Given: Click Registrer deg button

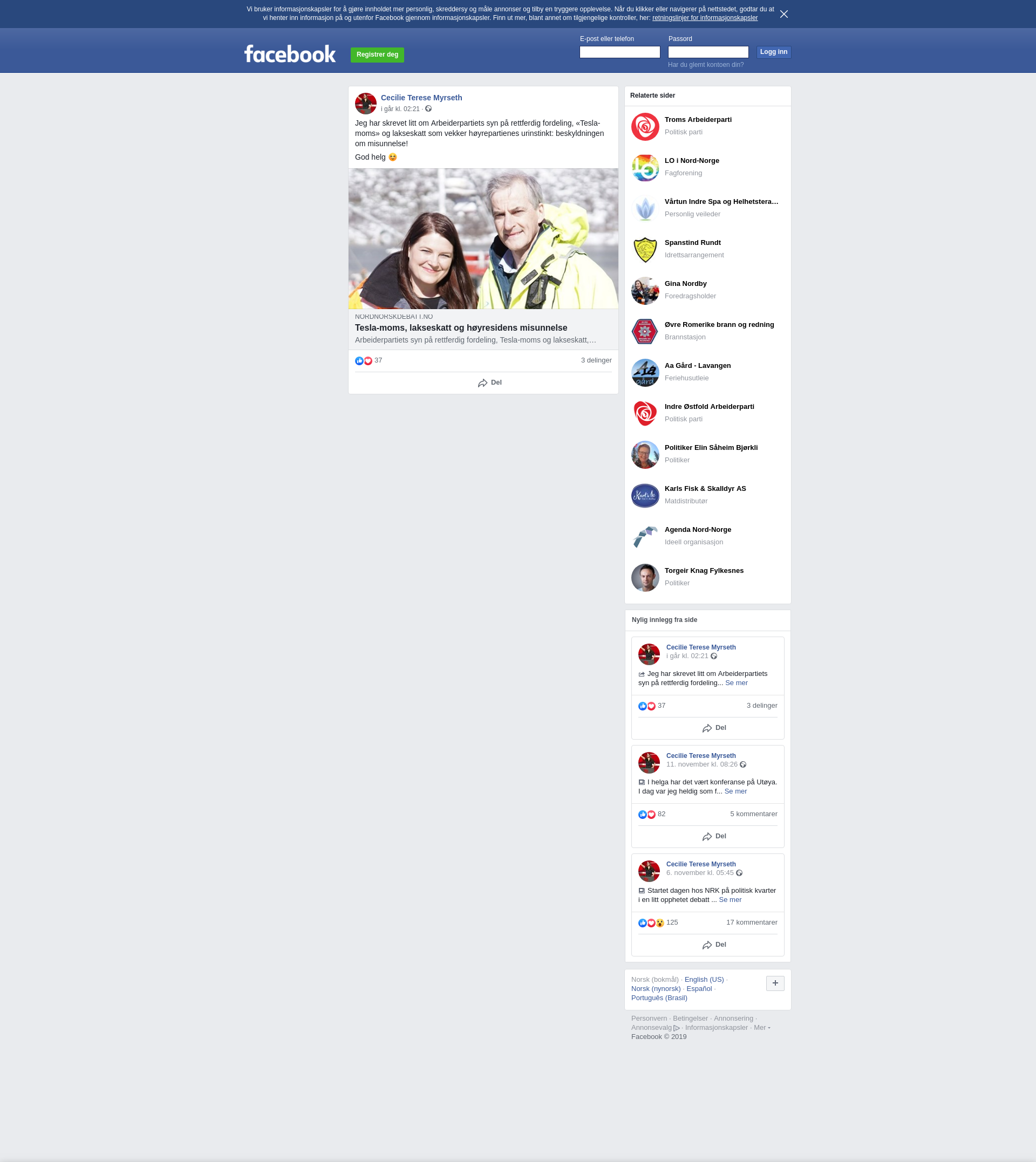Looking at the screenshot, I should tap(377, 54).
